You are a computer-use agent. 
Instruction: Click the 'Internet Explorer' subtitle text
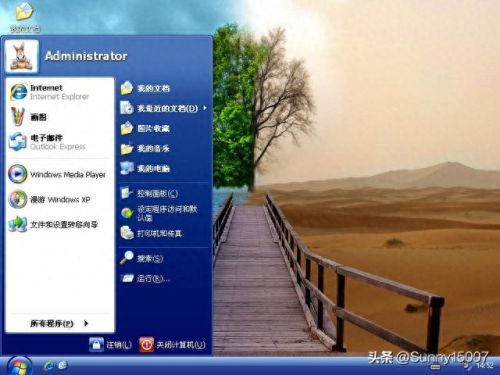coord(59,97)
